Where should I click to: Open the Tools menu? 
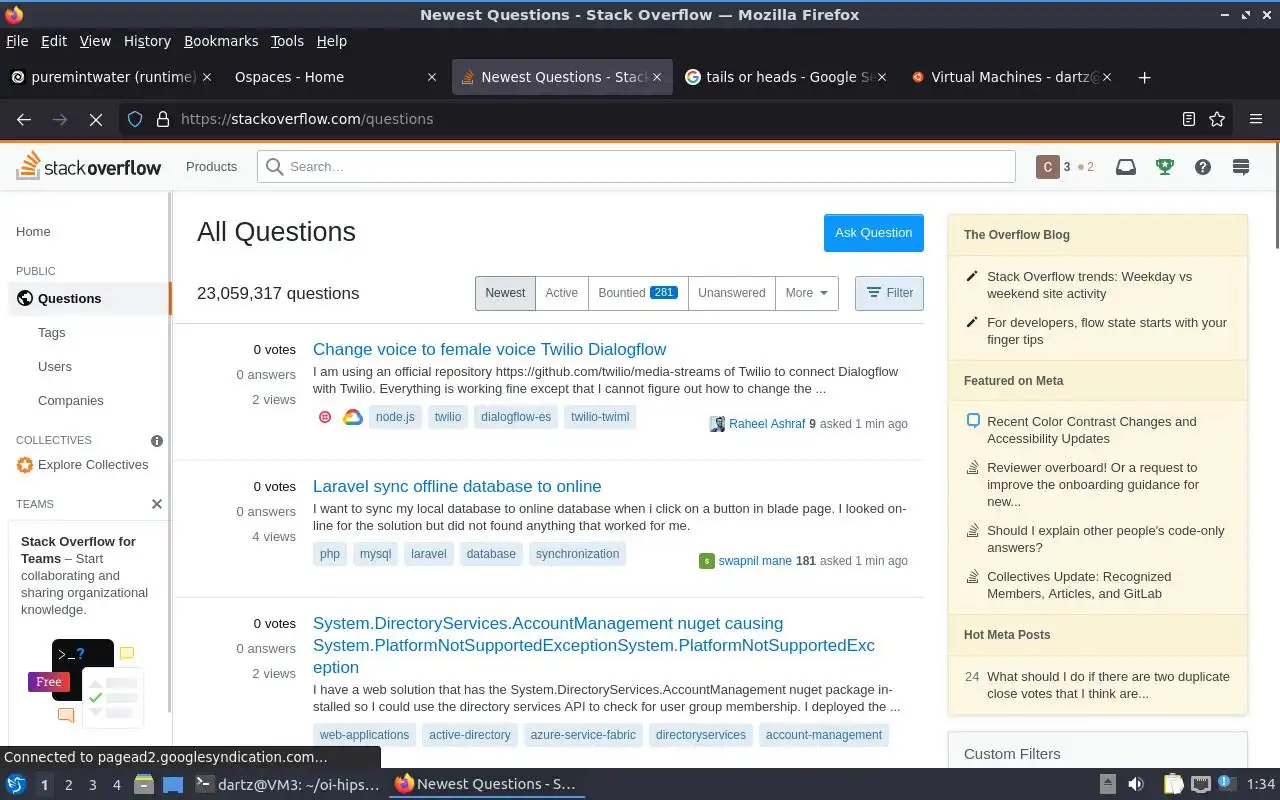287,41
